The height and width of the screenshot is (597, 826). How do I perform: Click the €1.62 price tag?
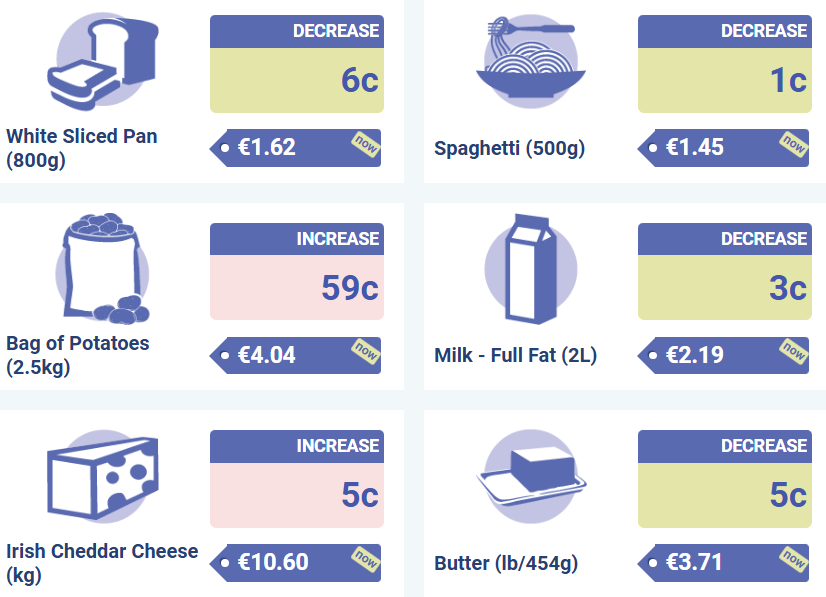pyautogui.click(x=296, y=148)
